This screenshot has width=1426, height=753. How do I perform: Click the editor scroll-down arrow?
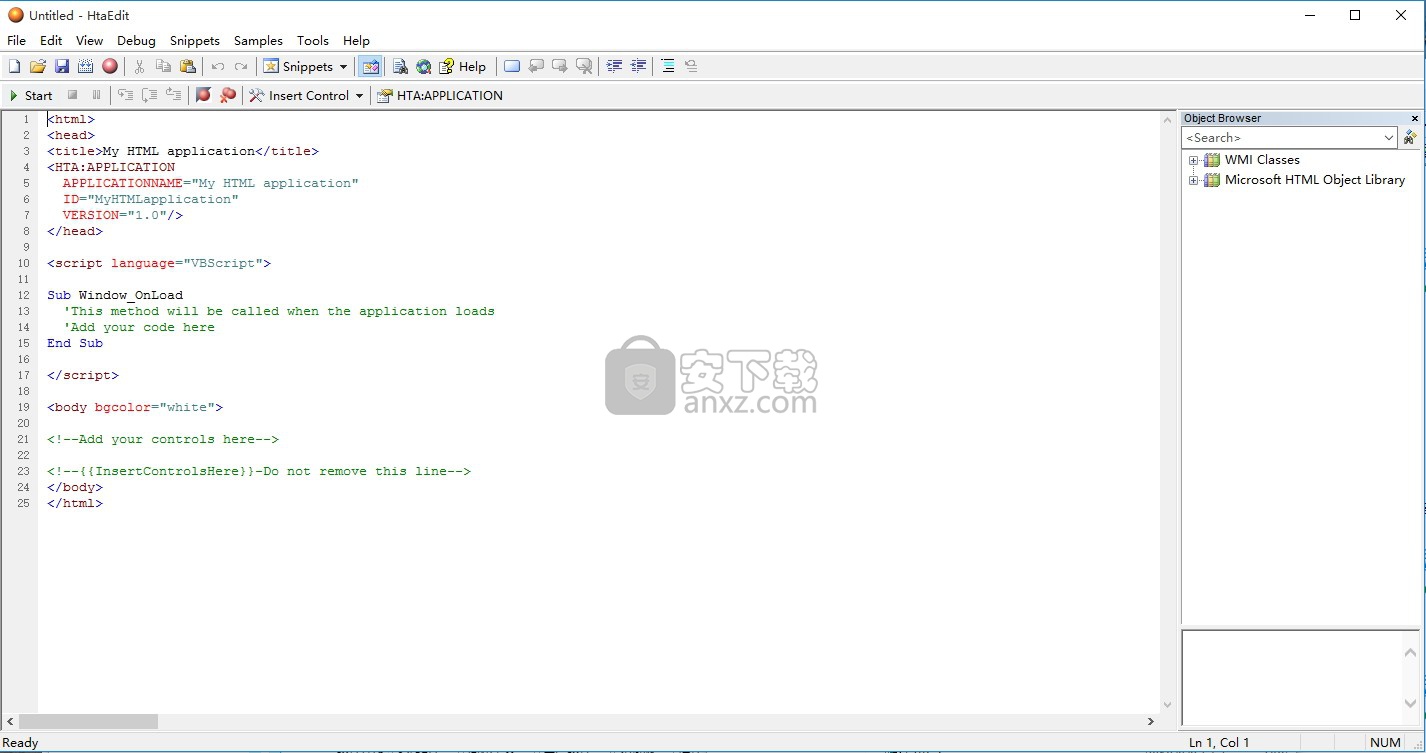(x=1167, y=705)
